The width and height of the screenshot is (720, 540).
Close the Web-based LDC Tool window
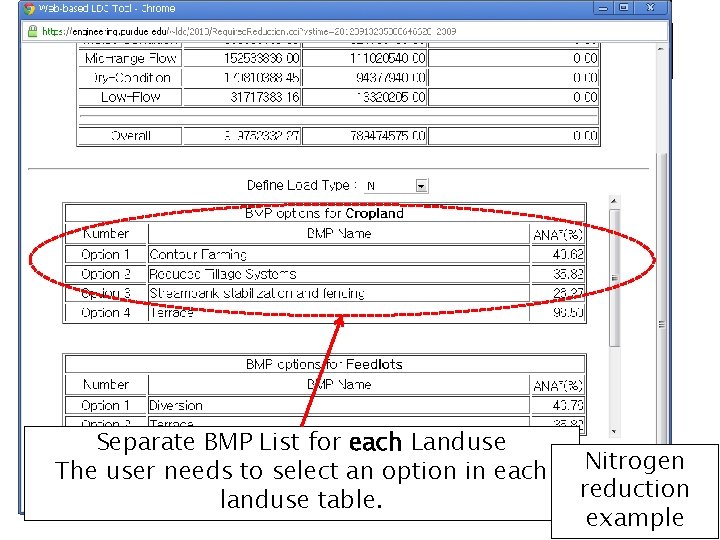tap(651, 8)
